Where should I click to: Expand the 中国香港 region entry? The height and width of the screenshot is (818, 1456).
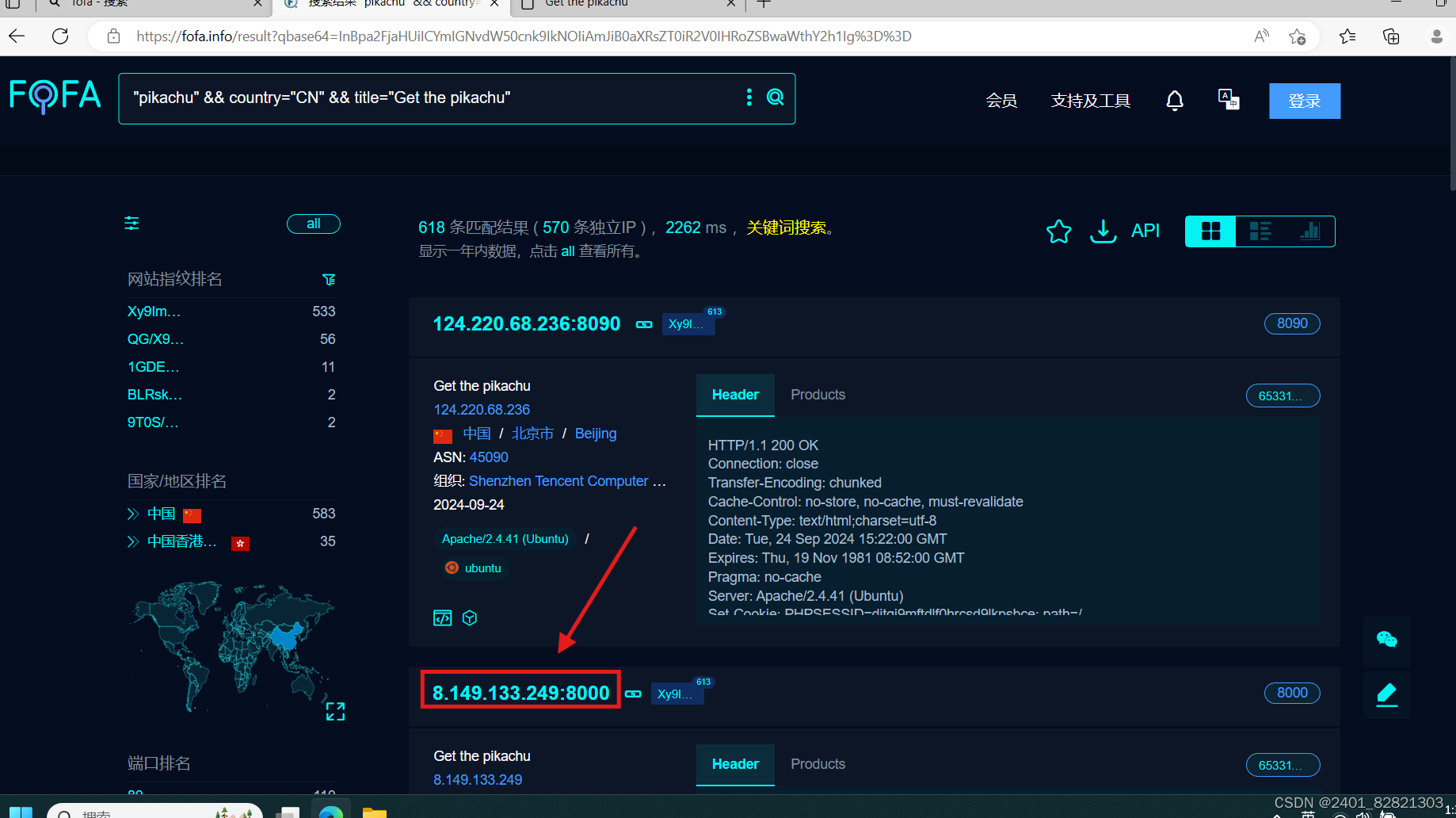tap(133, 542)
